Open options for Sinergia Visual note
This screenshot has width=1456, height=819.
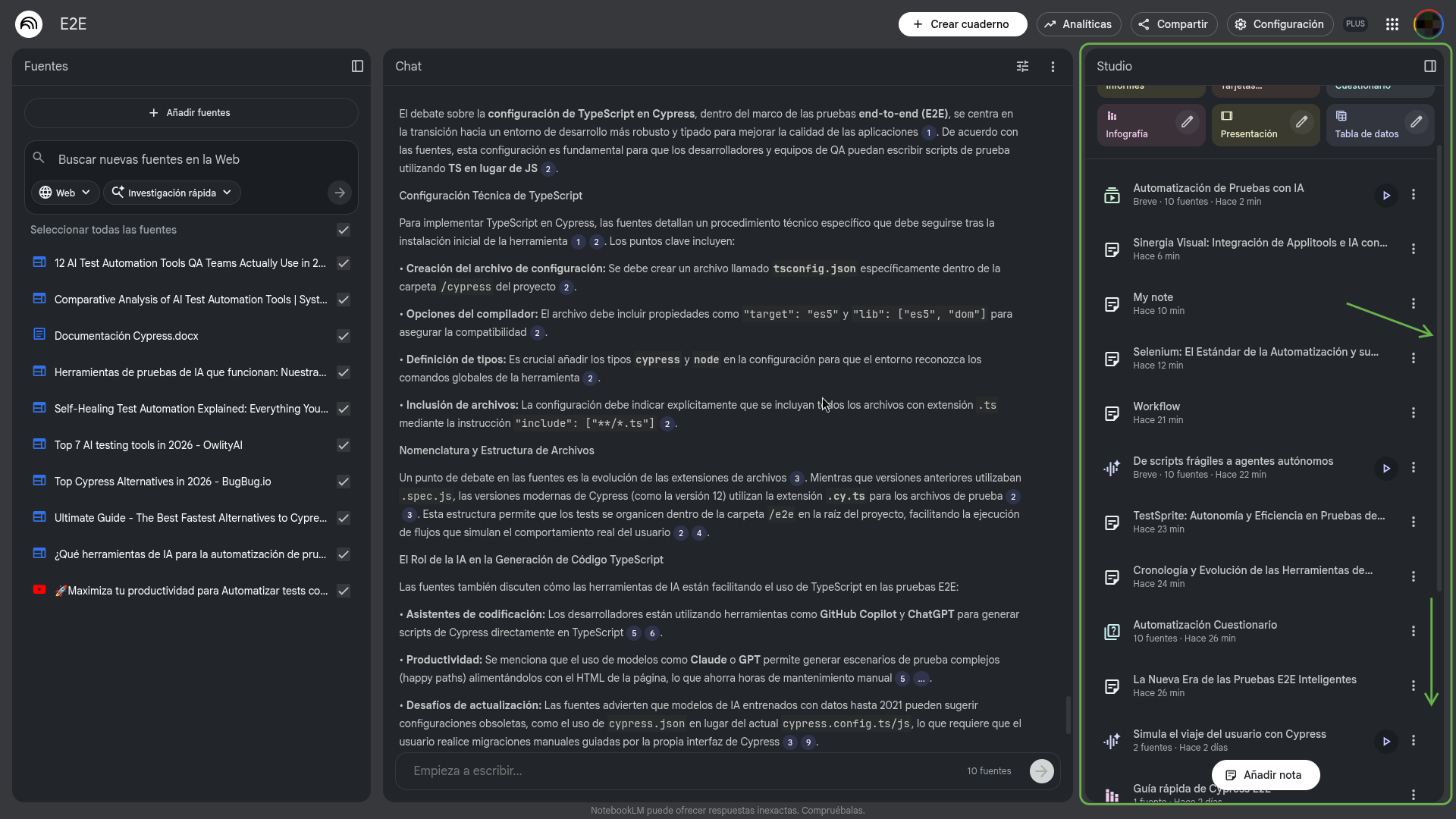[x=1413, y=249]
